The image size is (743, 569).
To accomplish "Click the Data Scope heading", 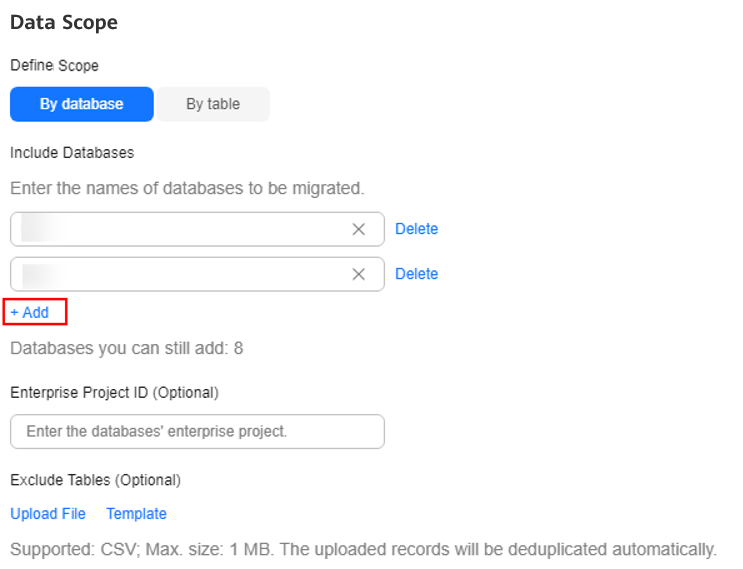I will coord(64,23).
